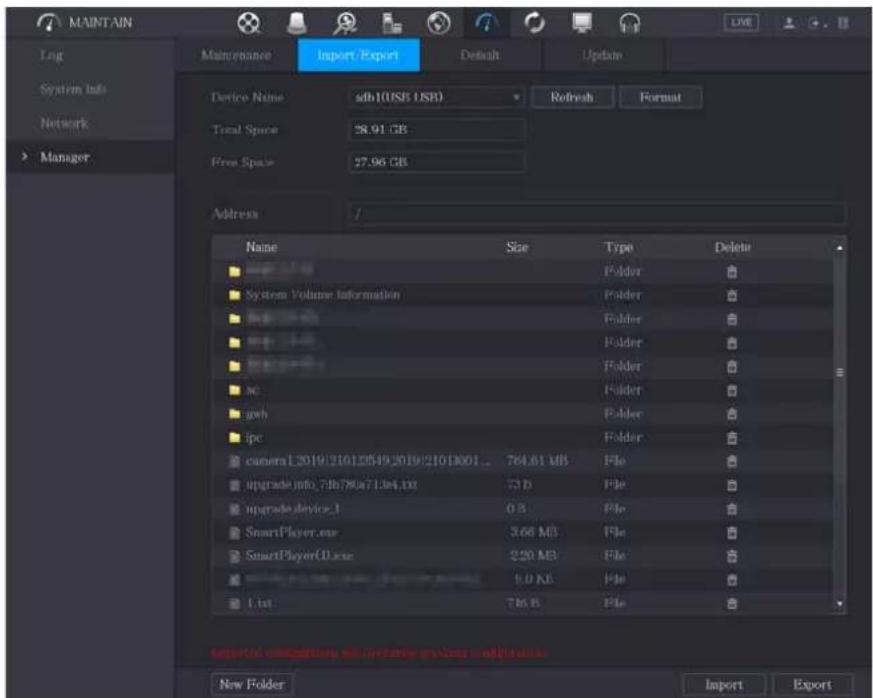This screenshot has height=698, width=873.
Task: Click the Export button
Action: coord(812,685)
